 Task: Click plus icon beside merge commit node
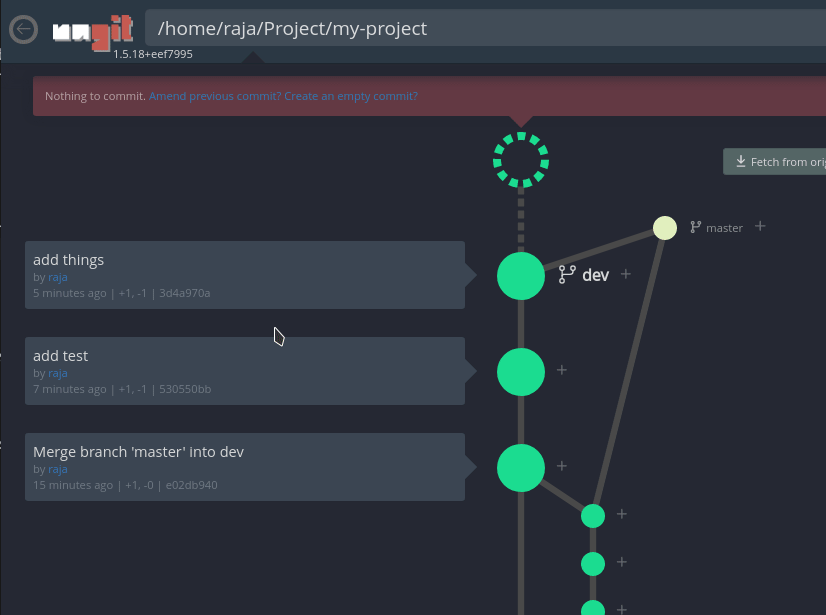click(562, 466)
